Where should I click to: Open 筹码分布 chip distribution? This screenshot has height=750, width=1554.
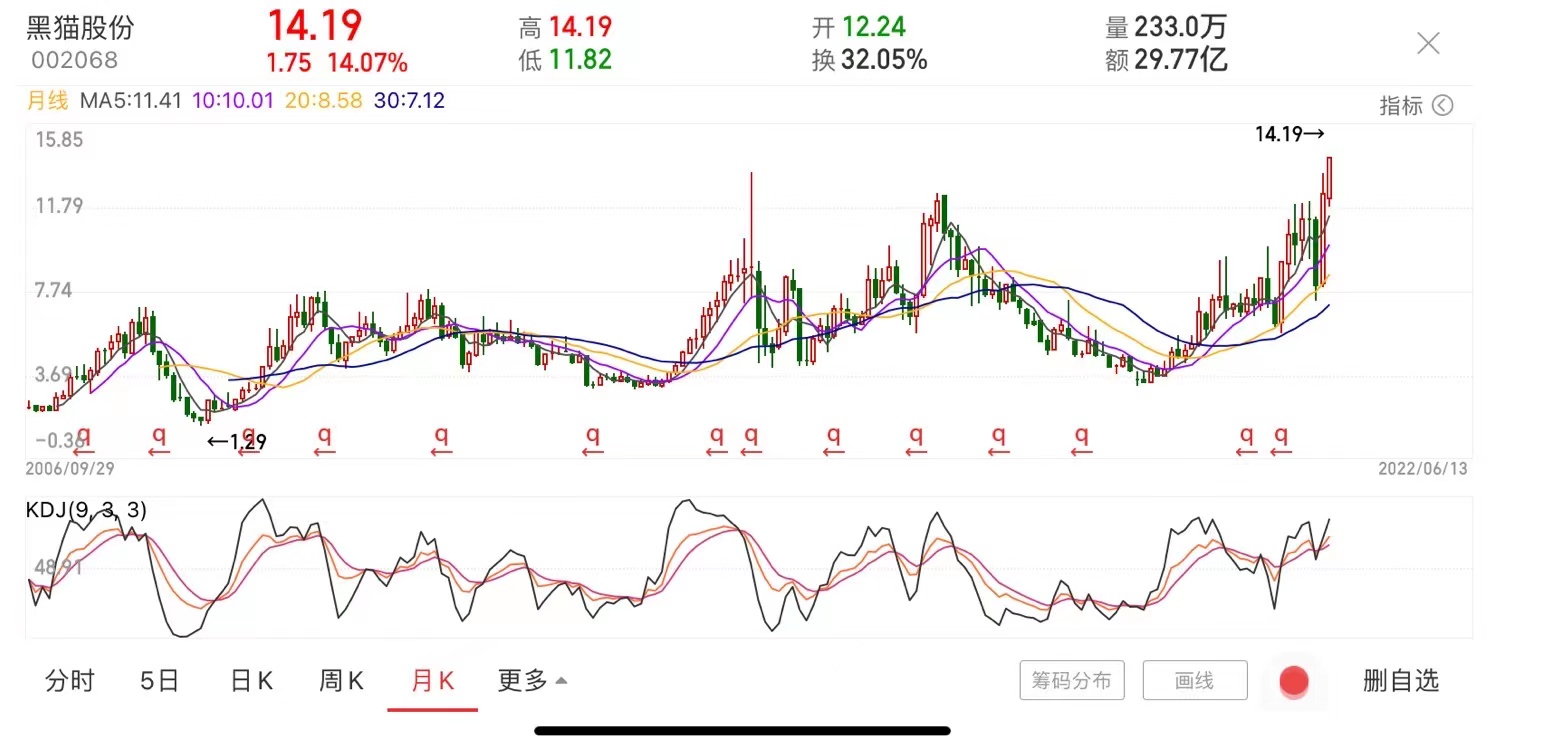pyautogui.click(x=1072, y=681)
